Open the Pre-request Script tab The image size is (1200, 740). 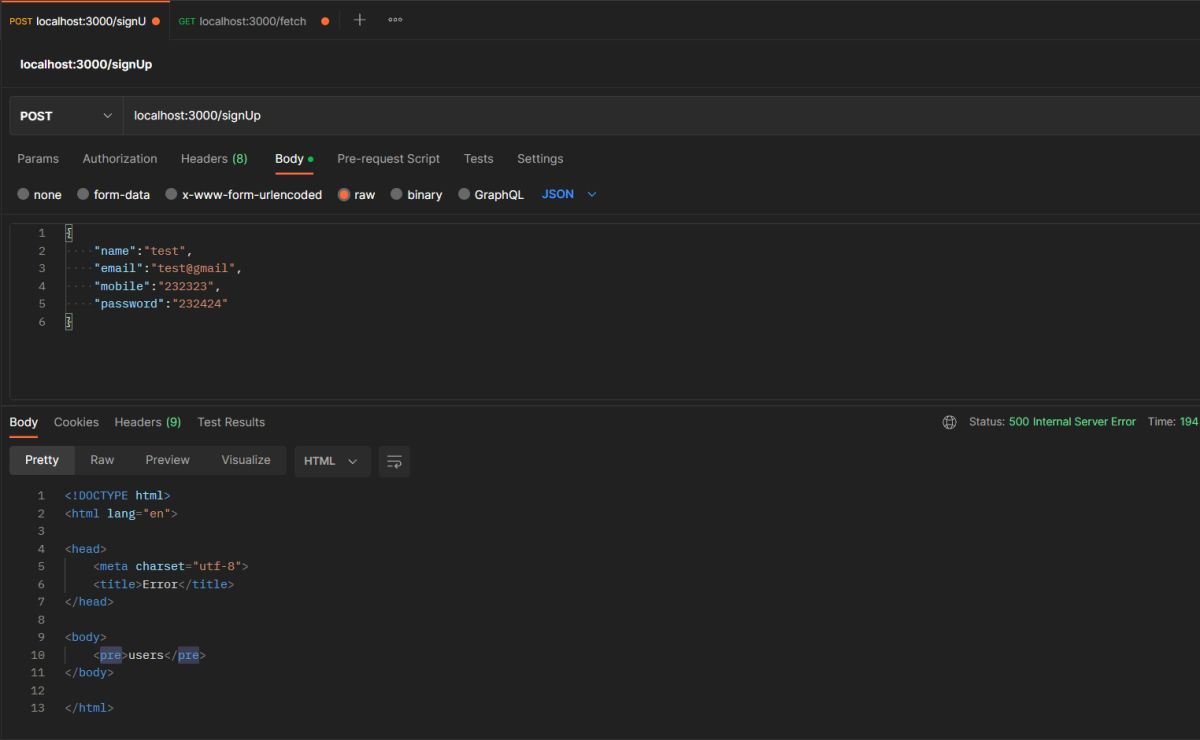[x=388, y=159]
